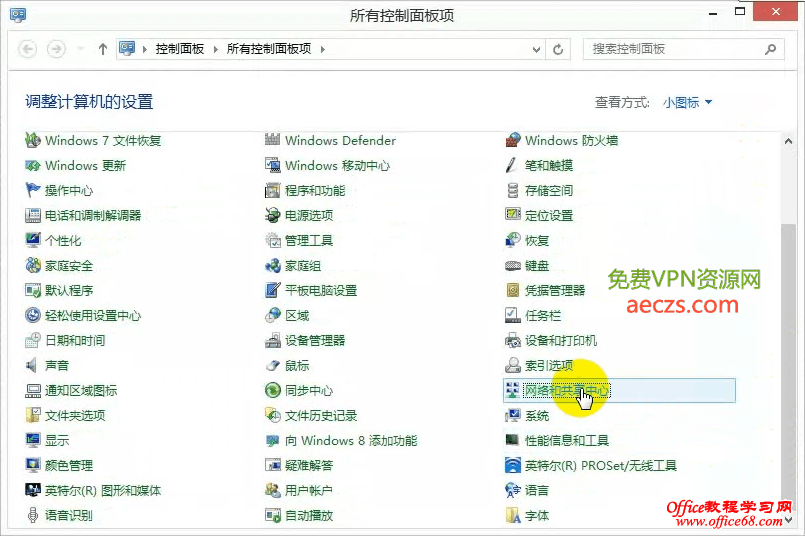
Task: Open the 同步中心 green icon
Action: click(x=273, y=390)
